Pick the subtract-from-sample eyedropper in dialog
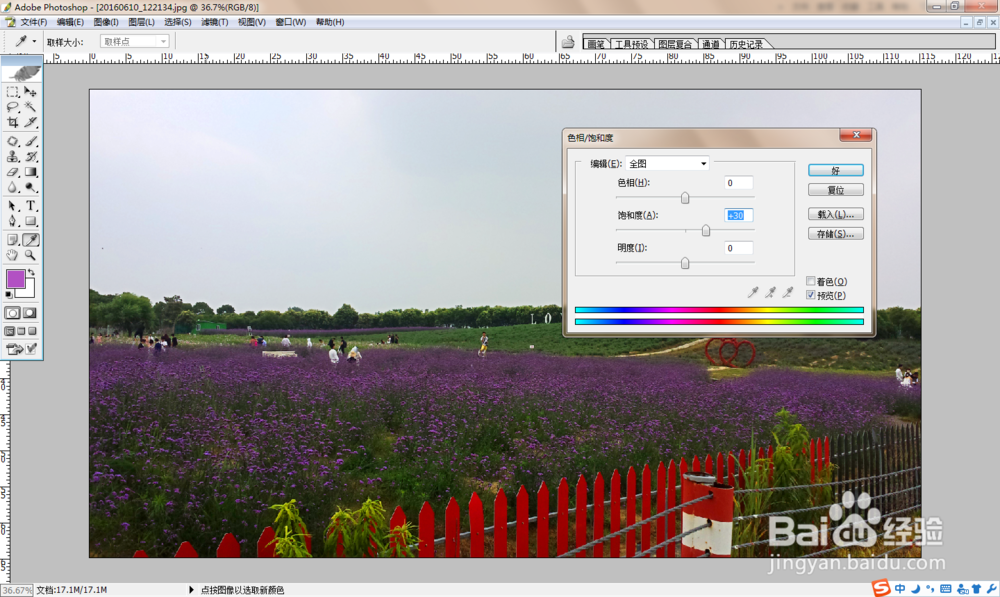The image size is (1000, 597). (x=788, y=292)
